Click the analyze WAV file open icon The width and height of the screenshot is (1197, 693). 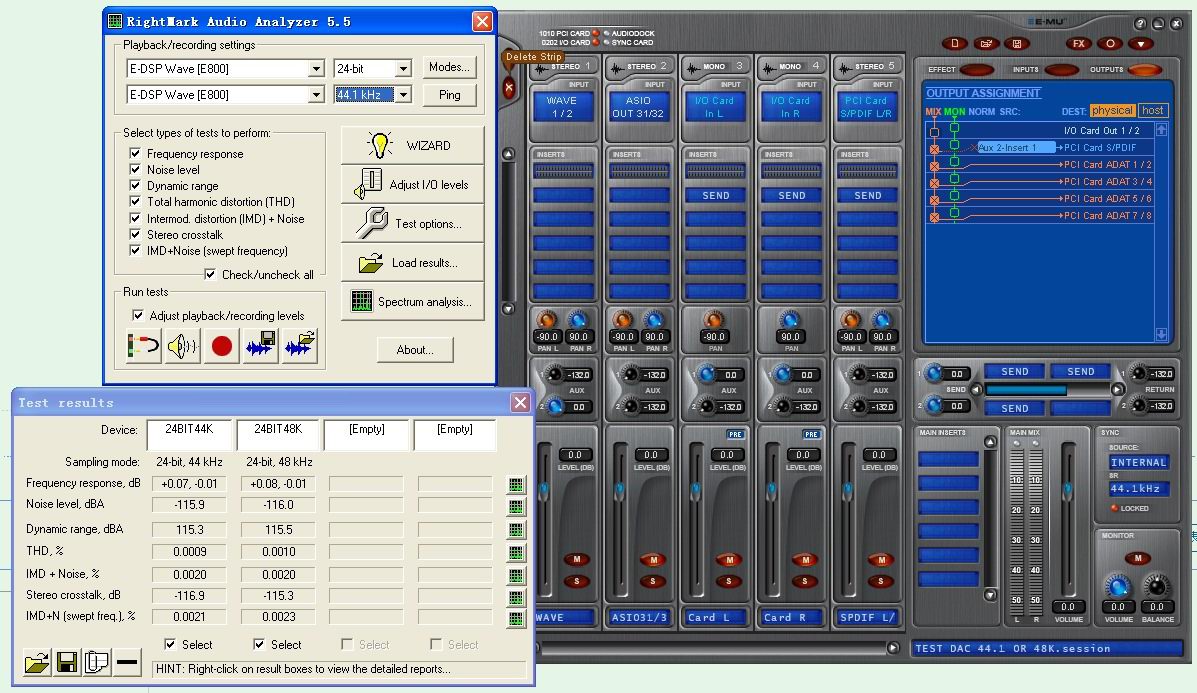coord(299,346)
